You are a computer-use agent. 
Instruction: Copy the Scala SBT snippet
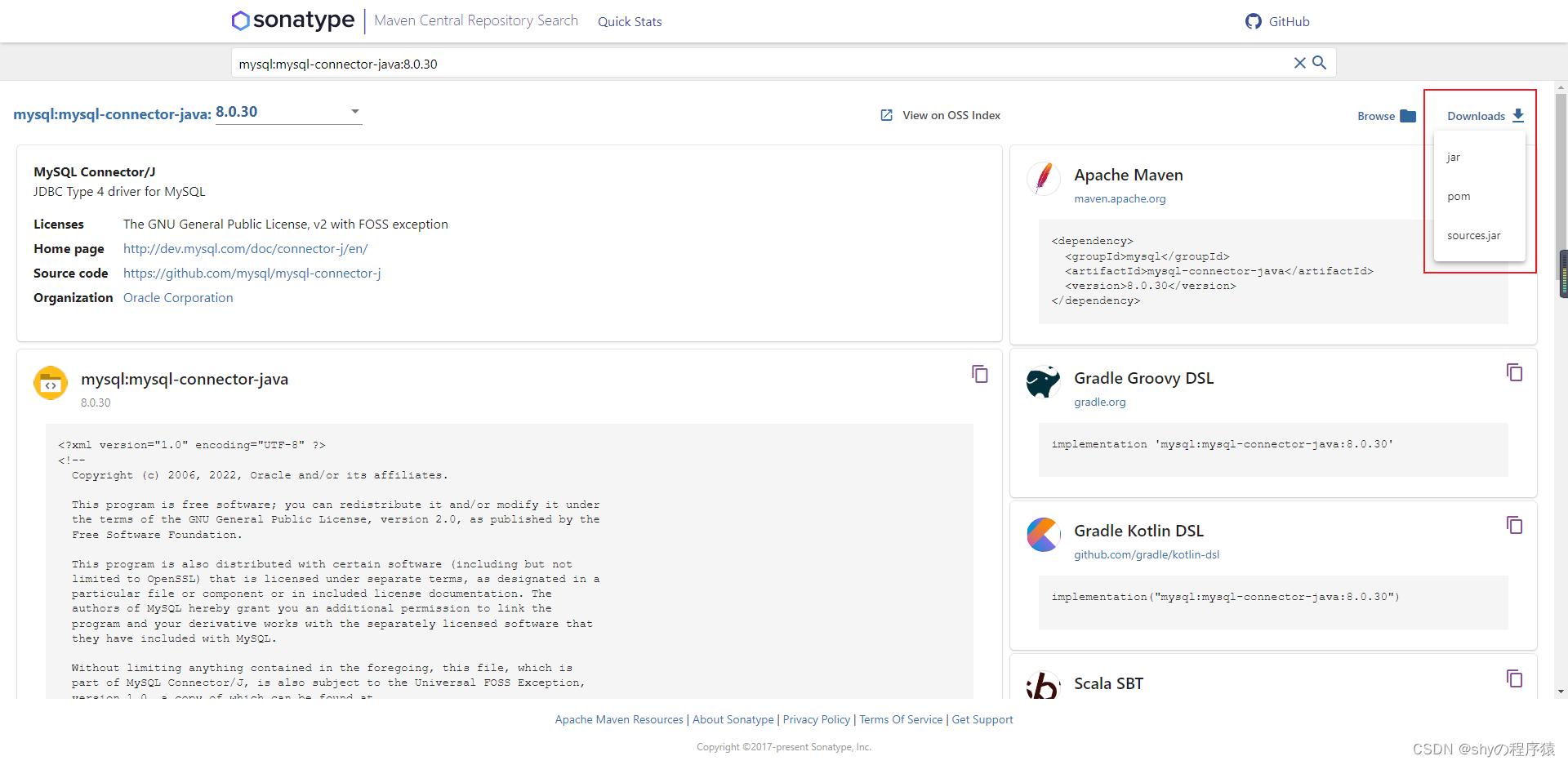1514,678
